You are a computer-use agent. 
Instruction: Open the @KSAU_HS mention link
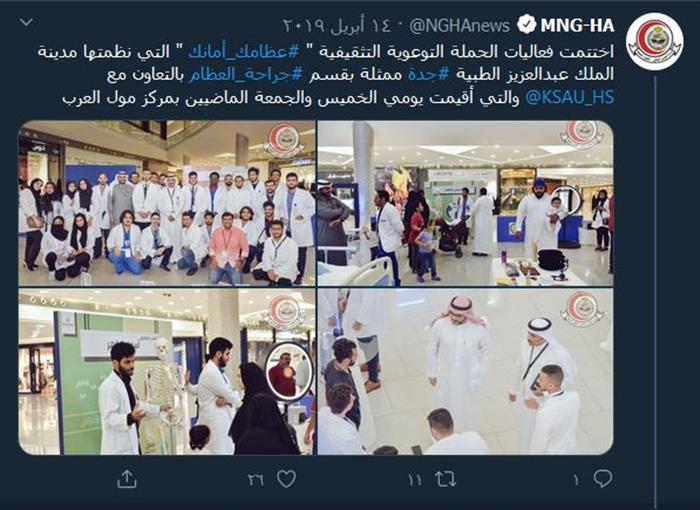pyautogui.click(x=569, y=98)
